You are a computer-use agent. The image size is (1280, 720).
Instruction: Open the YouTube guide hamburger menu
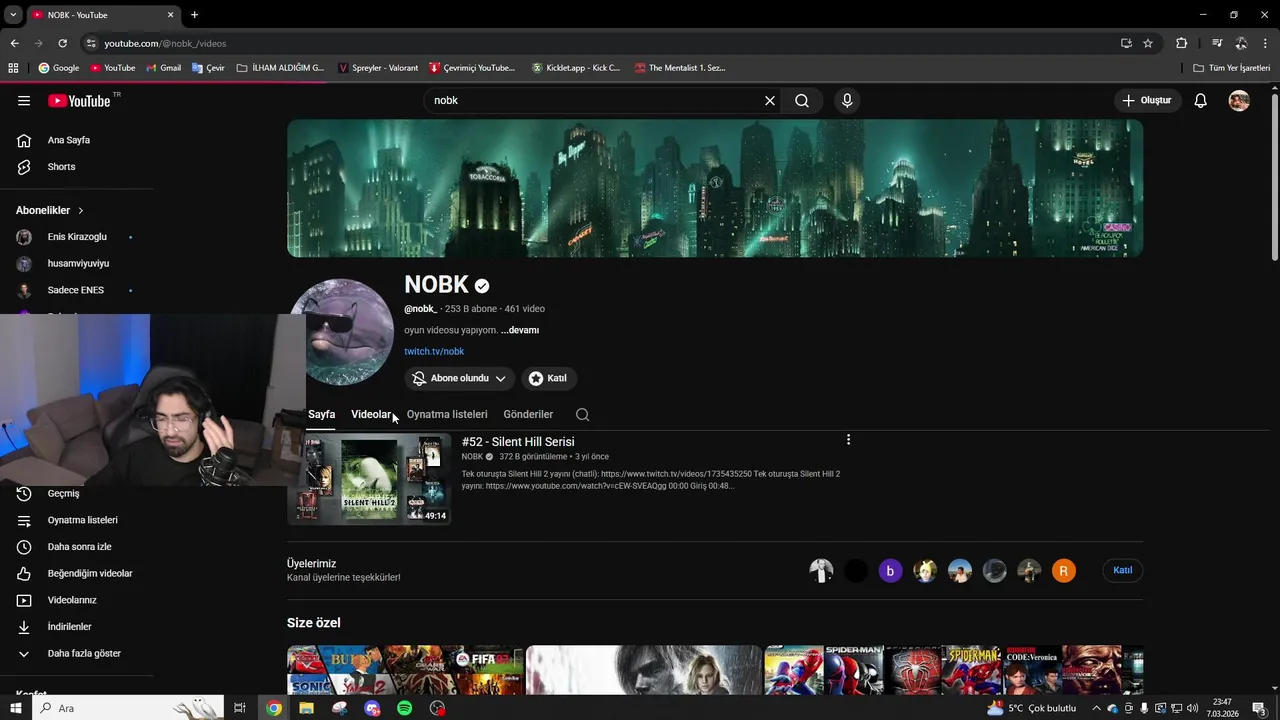(24, 101)
